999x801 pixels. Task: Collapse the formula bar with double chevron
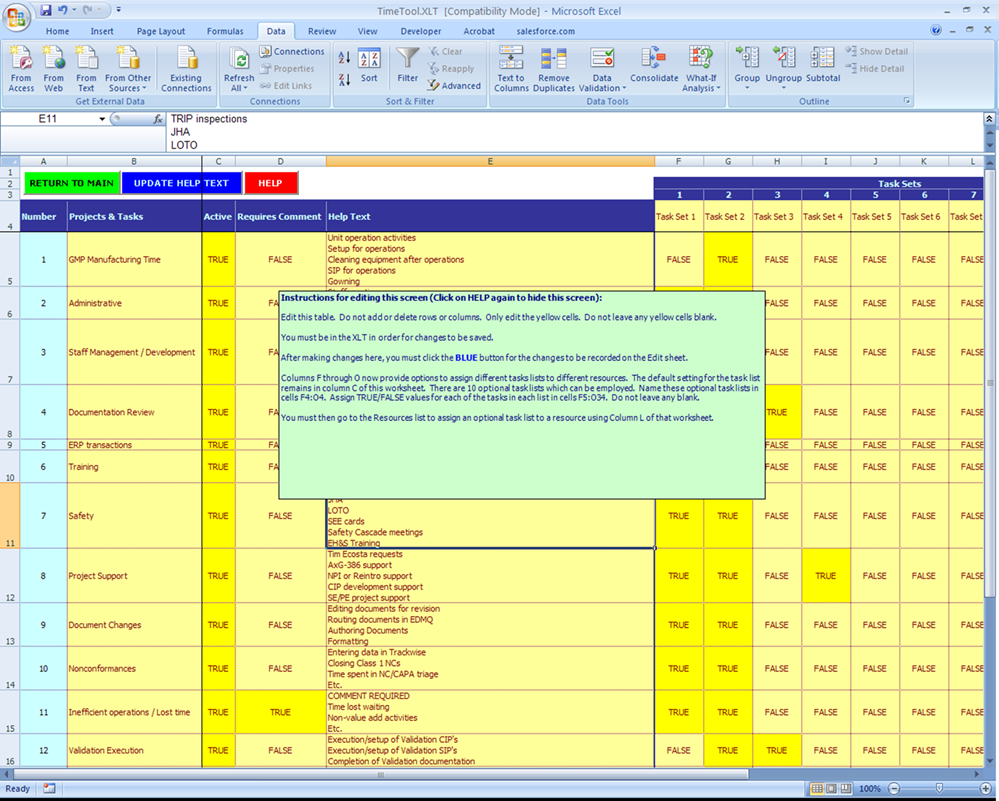[989, 119]
